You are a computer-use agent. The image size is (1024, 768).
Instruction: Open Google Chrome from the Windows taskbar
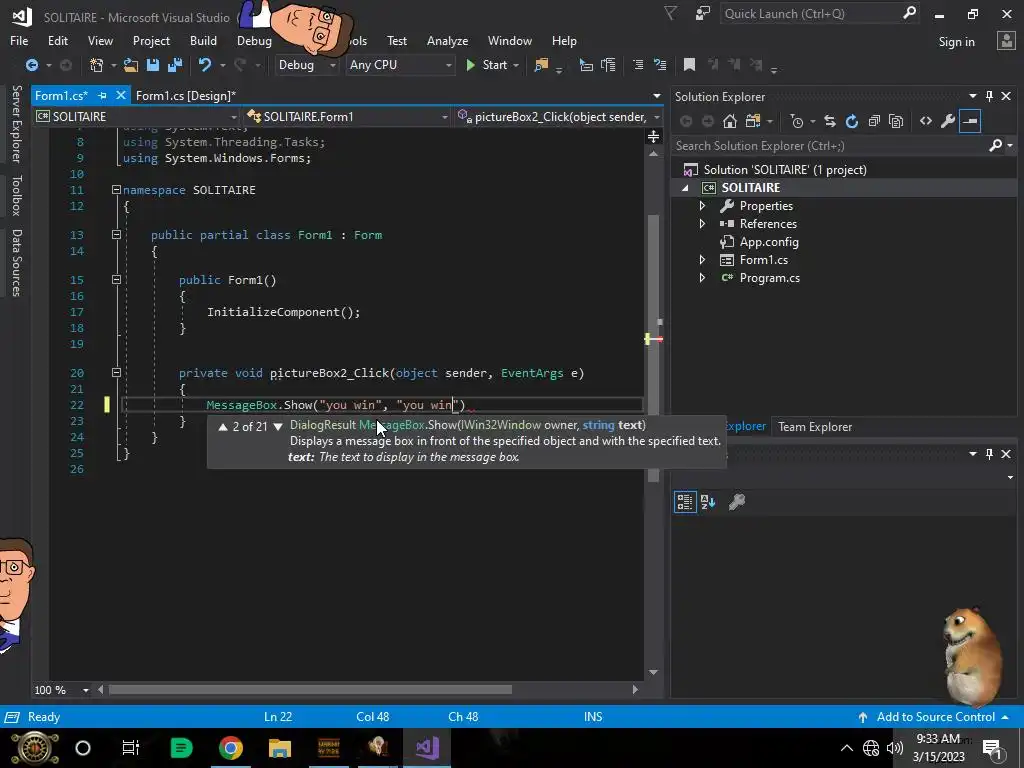tap(231, 748)
